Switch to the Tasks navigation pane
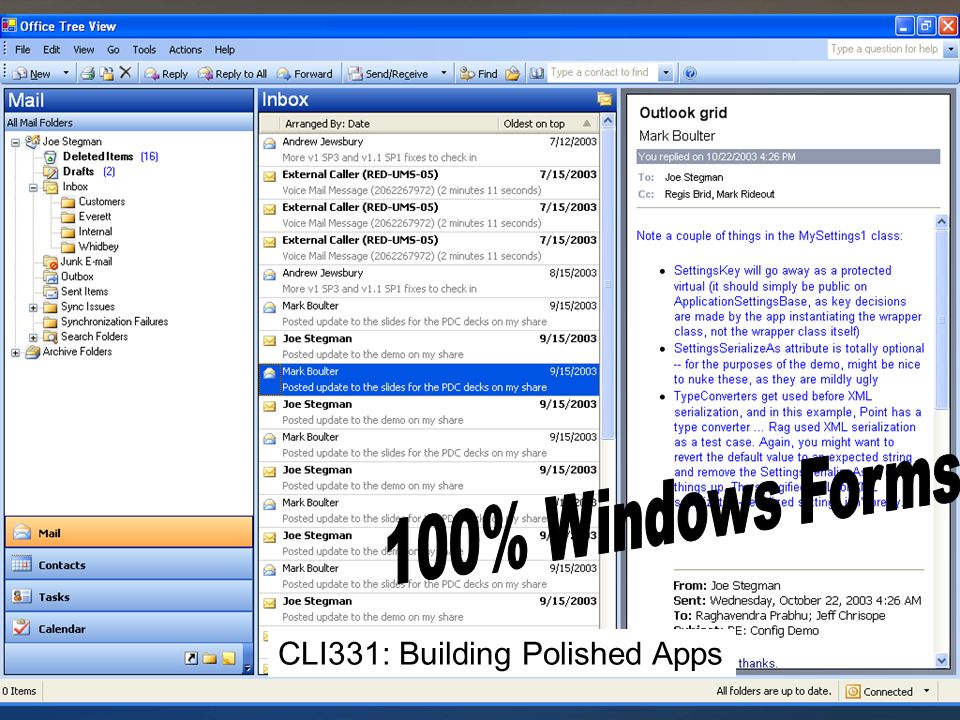This screenshot has height=720, width=960. pyautogui.click(x=129, y=596)
